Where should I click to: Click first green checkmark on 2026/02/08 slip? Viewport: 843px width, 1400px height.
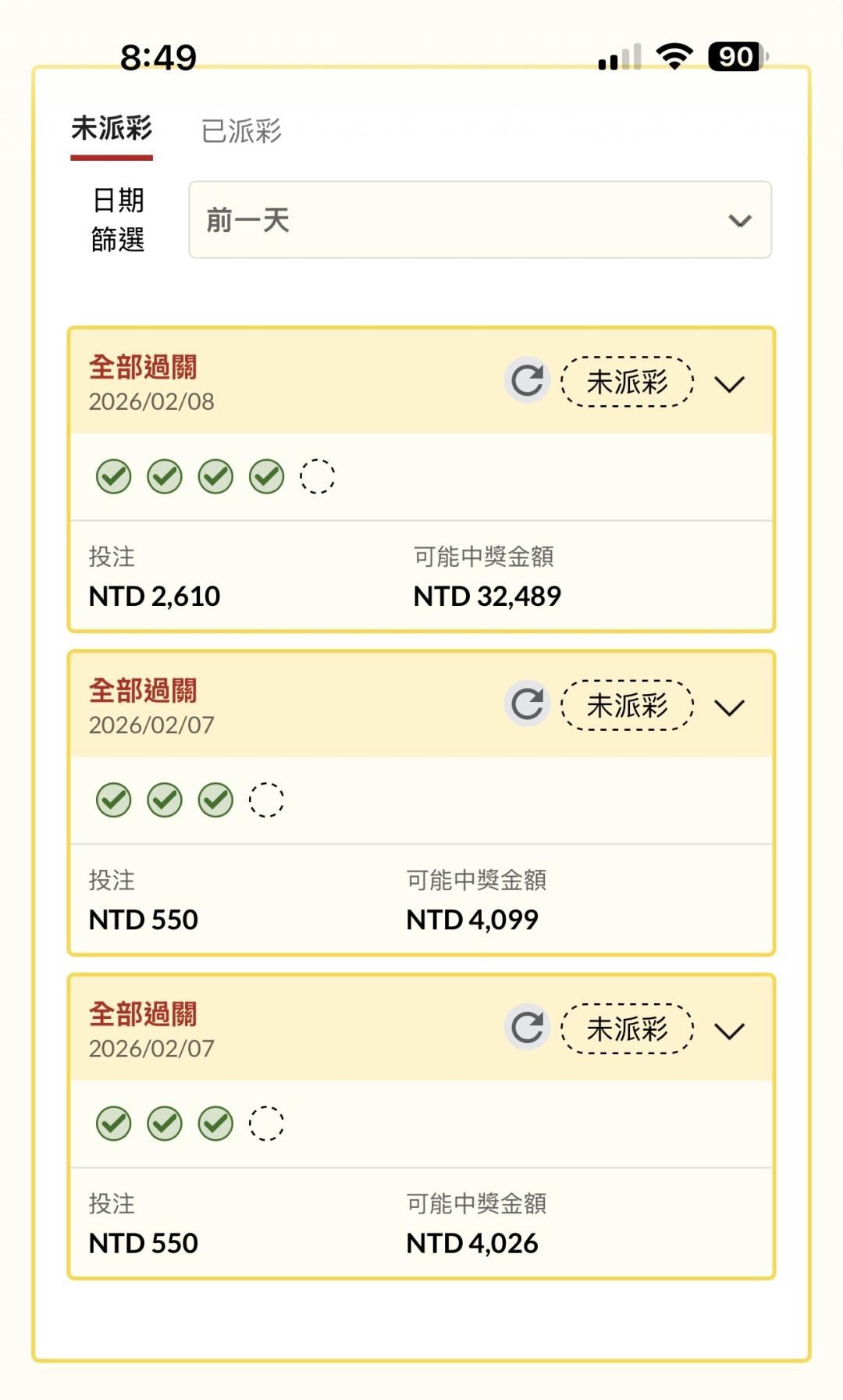point(114,476)
